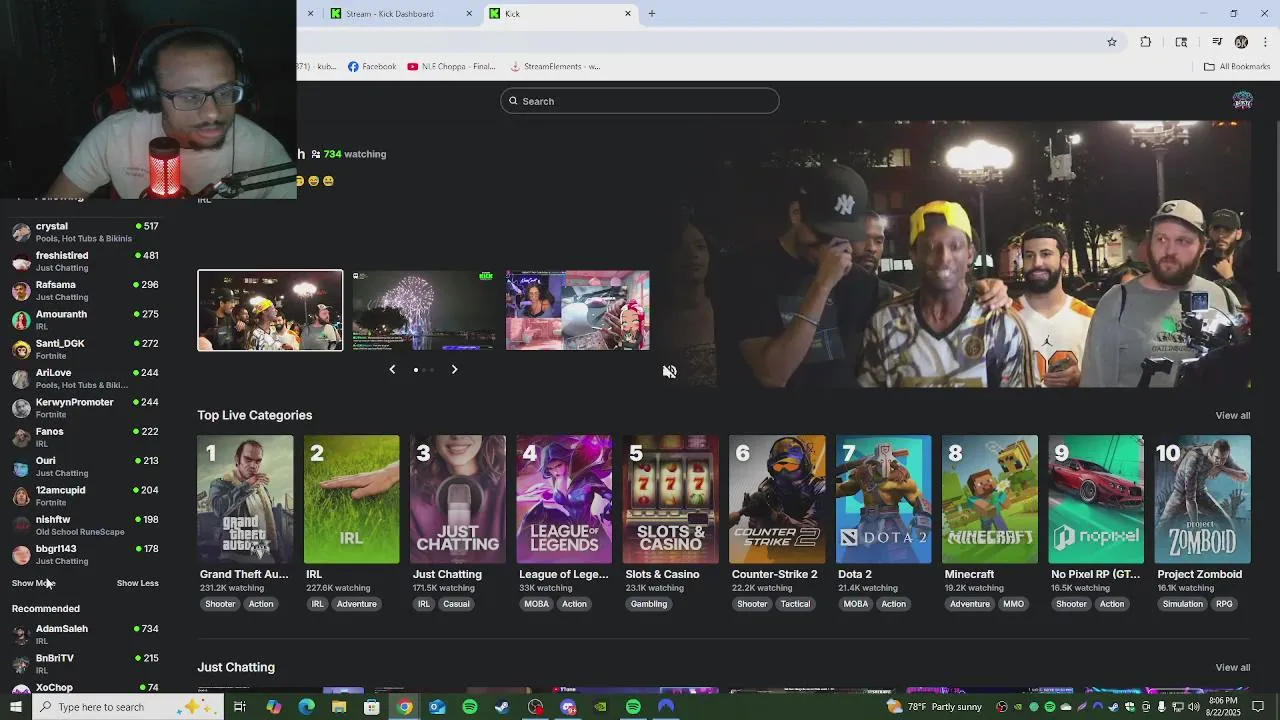Switch to Stream - Kick Dashboard tab

tap(398, 14)
